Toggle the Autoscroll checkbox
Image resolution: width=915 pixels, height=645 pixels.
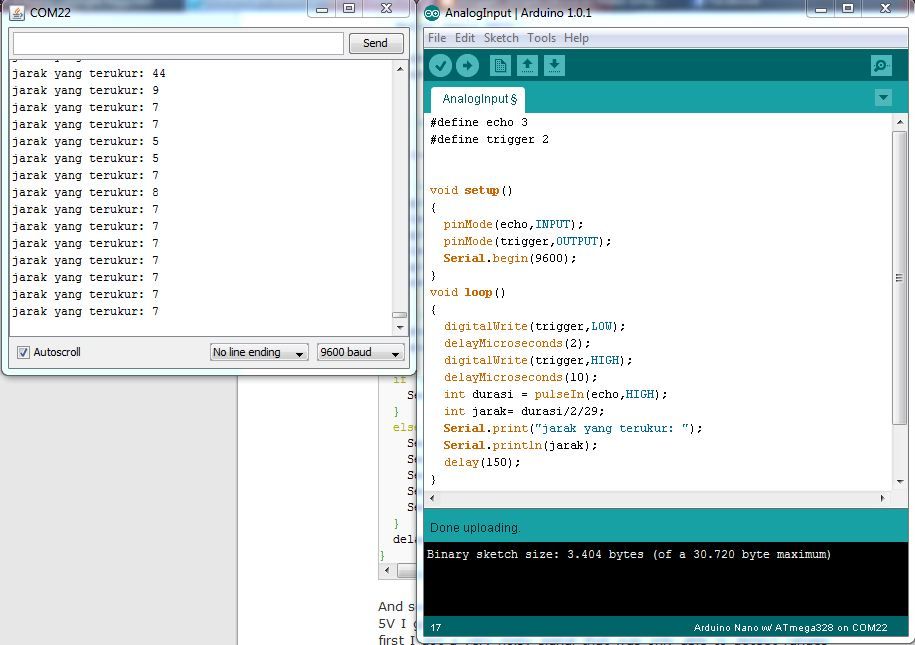(24, 352)
